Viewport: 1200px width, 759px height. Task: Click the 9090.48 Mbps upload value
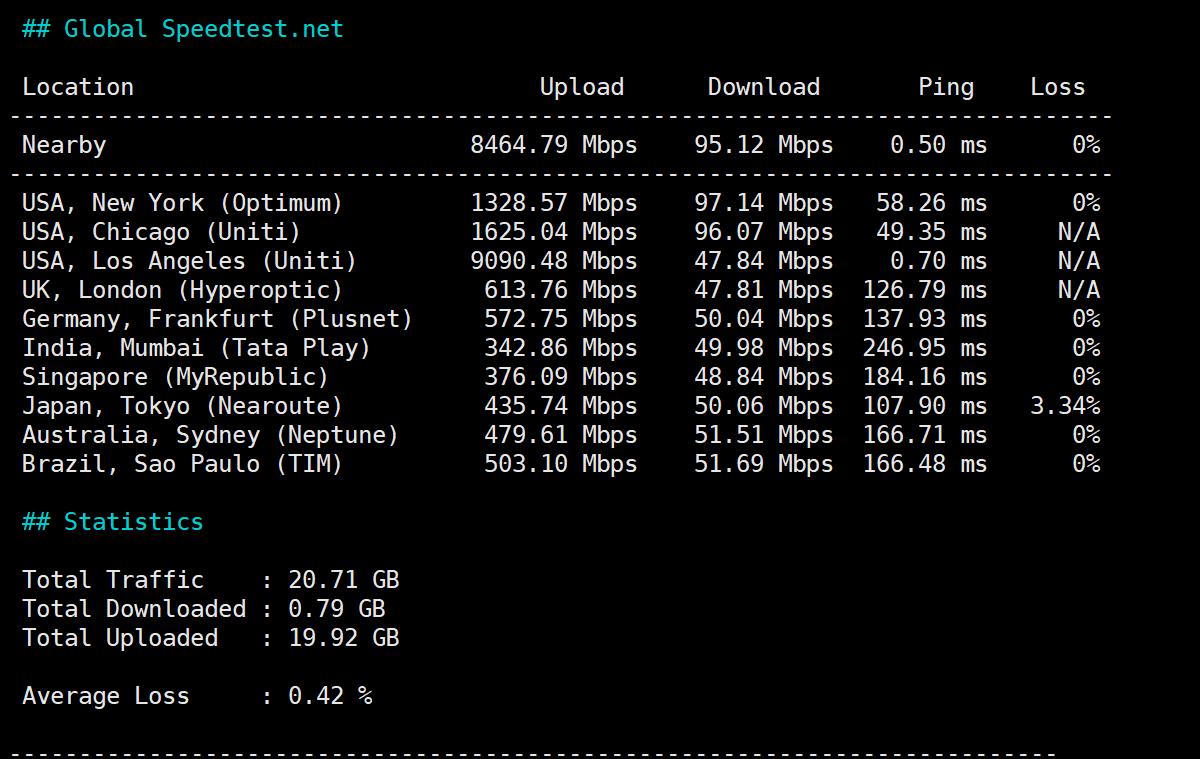click(x=553, y=261)
